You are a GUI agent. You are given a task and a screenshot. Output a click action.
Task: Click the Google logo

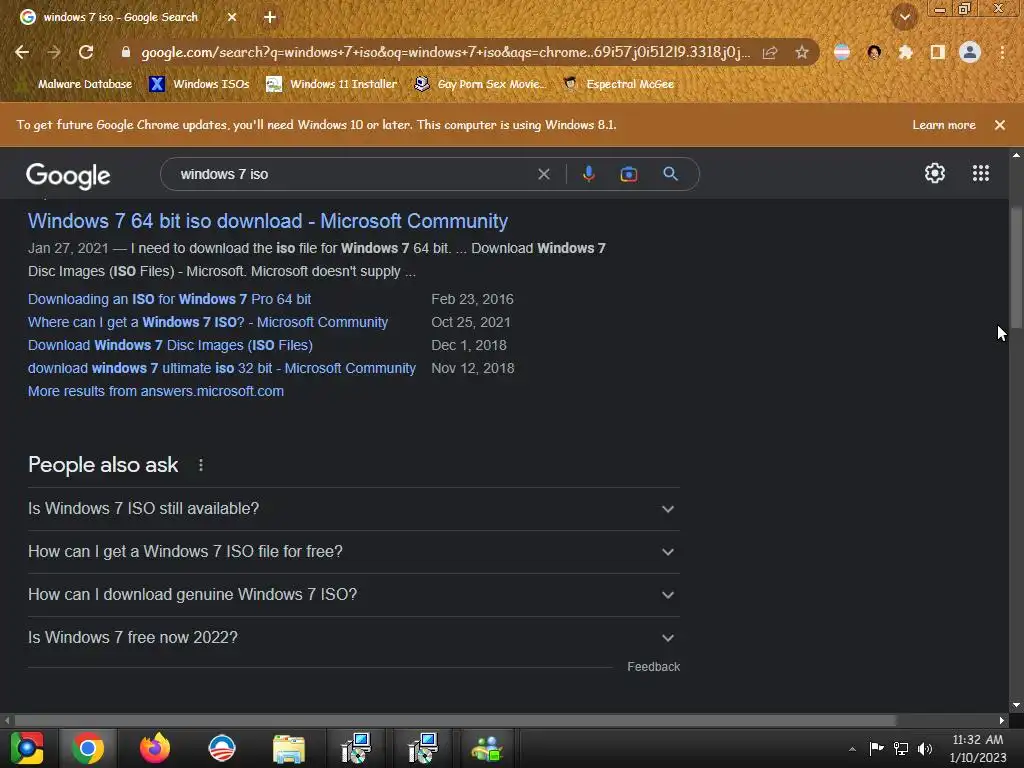pos(68,175)
